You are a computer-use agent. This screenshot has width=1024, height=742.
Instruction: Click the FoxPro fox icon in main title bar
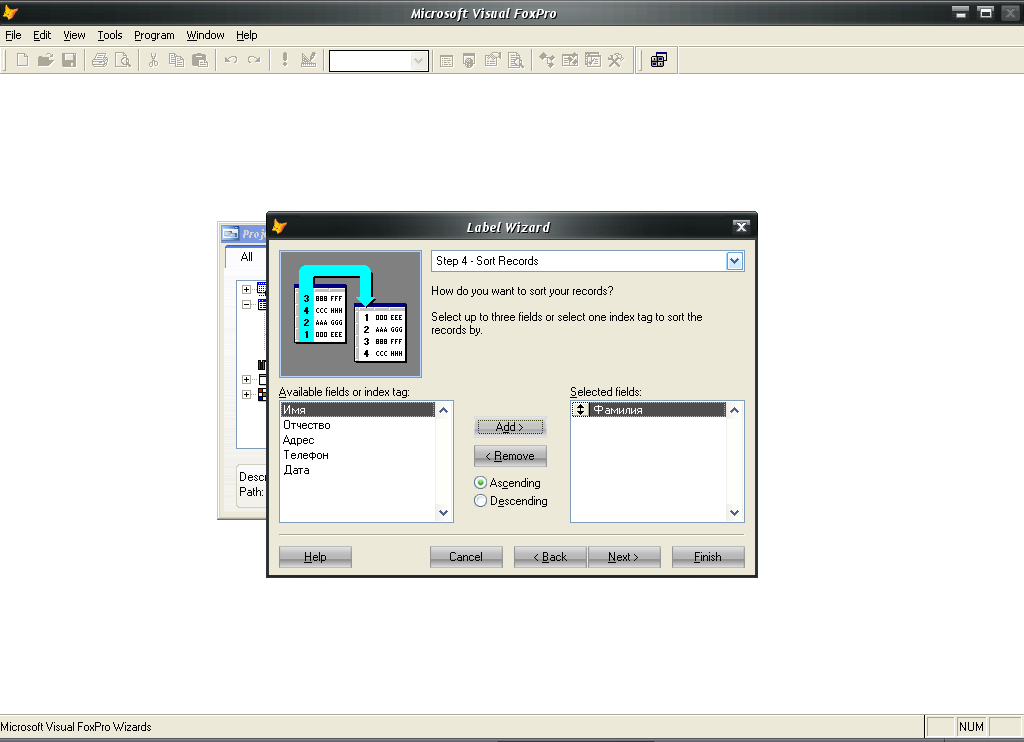(10, 12)
